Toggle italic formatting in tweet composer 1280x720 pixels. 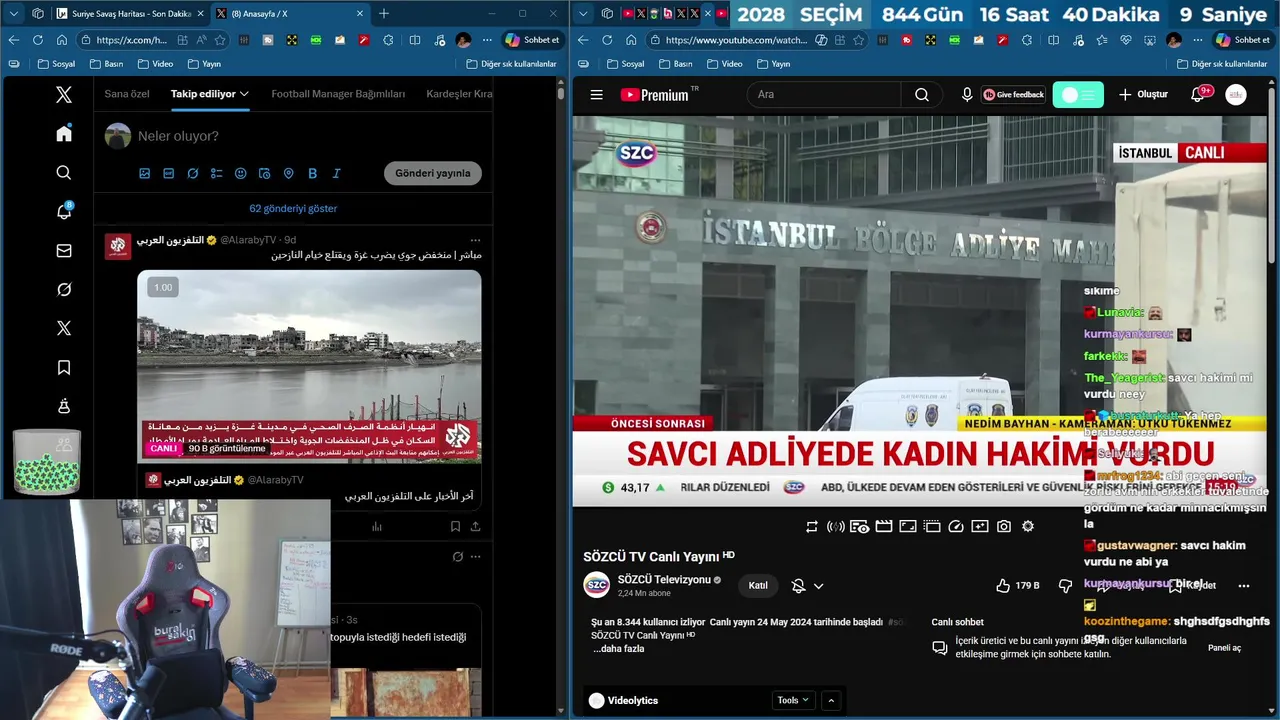(336, 173)
